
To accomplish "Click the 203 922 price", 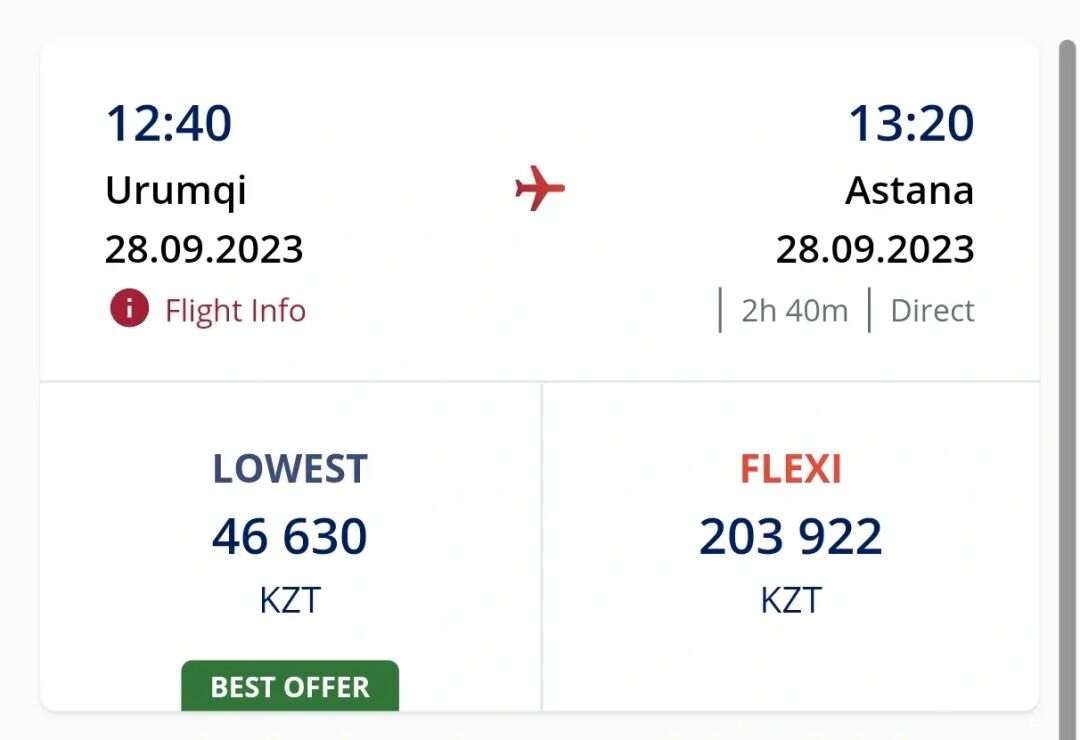I will point(790,537).
